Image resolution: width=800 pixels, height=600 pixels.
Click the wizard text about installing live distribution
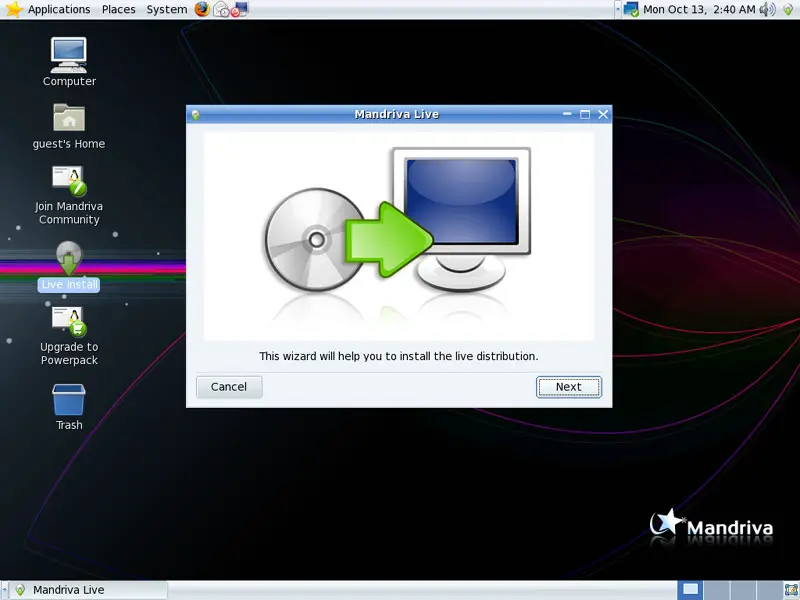[x=398, y=356]
